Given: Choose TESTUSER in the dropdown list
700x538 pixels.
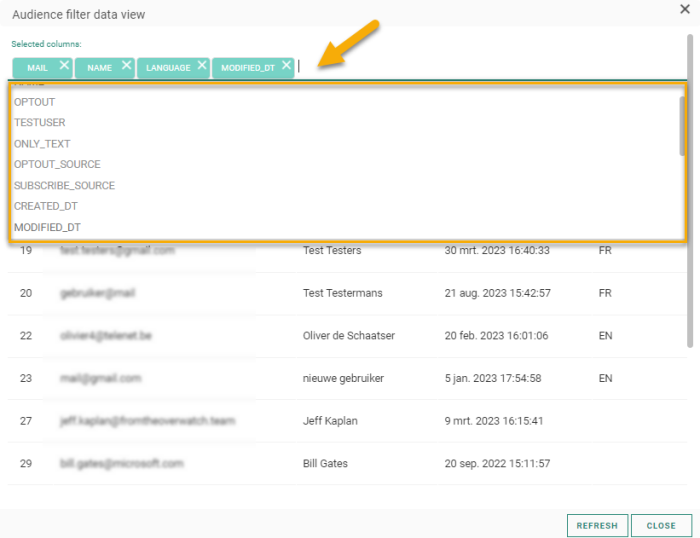Looking at the screenshot, I should coord(40,123).
